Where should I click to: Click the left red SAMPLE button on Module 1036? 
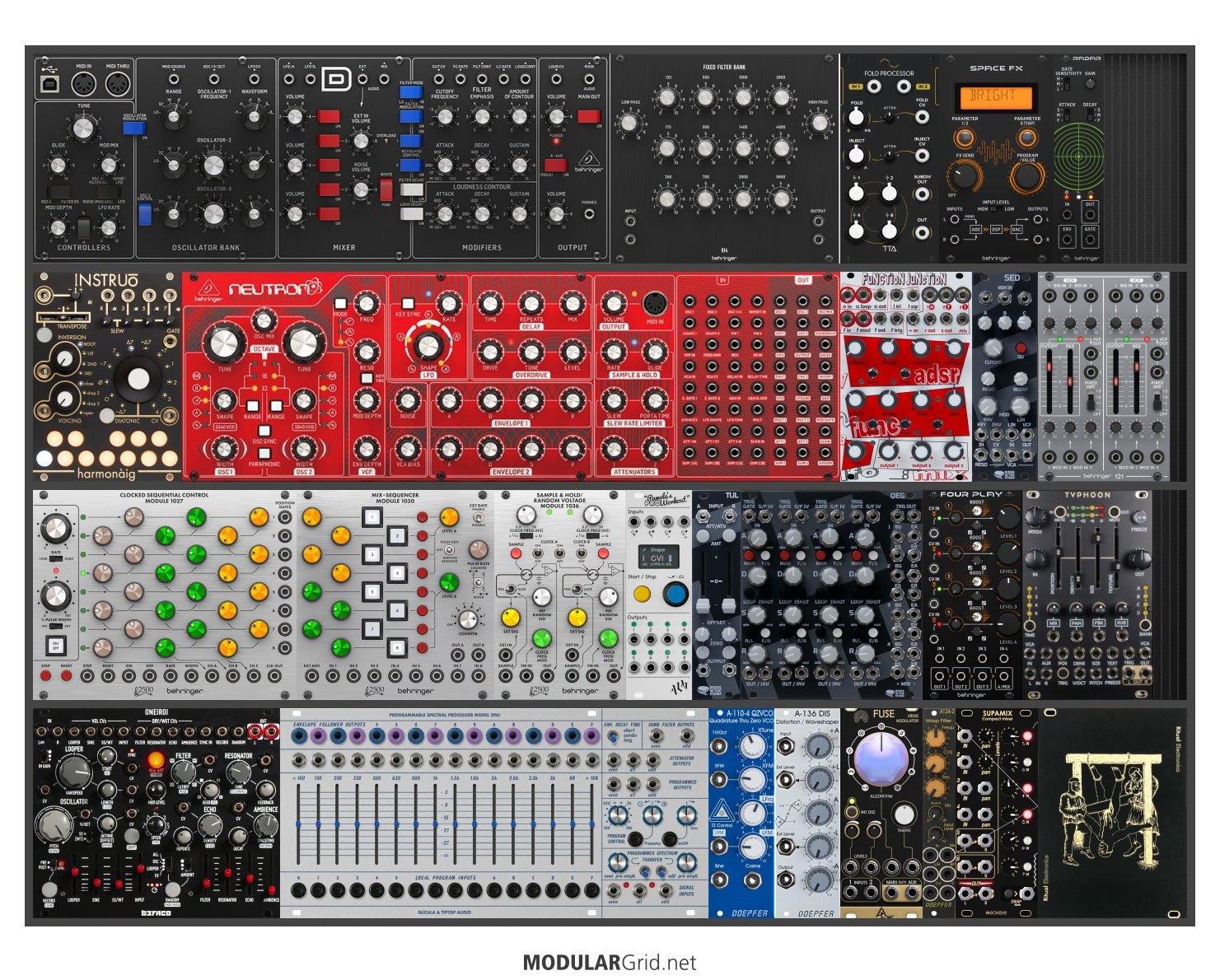tap(517, 553)
